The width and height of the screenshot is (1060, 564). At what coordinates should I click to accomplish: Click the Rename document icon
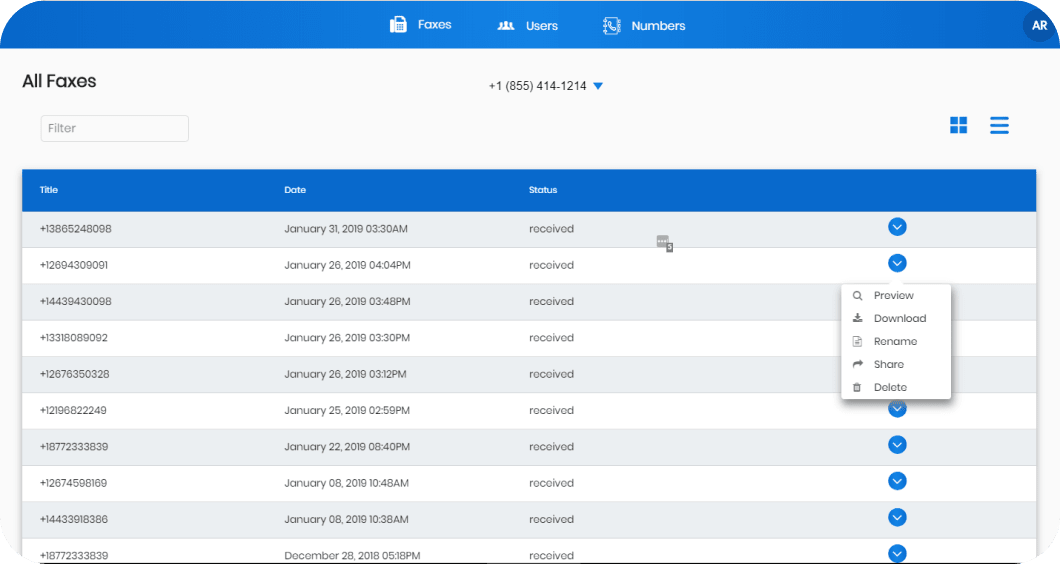point(857,342)
